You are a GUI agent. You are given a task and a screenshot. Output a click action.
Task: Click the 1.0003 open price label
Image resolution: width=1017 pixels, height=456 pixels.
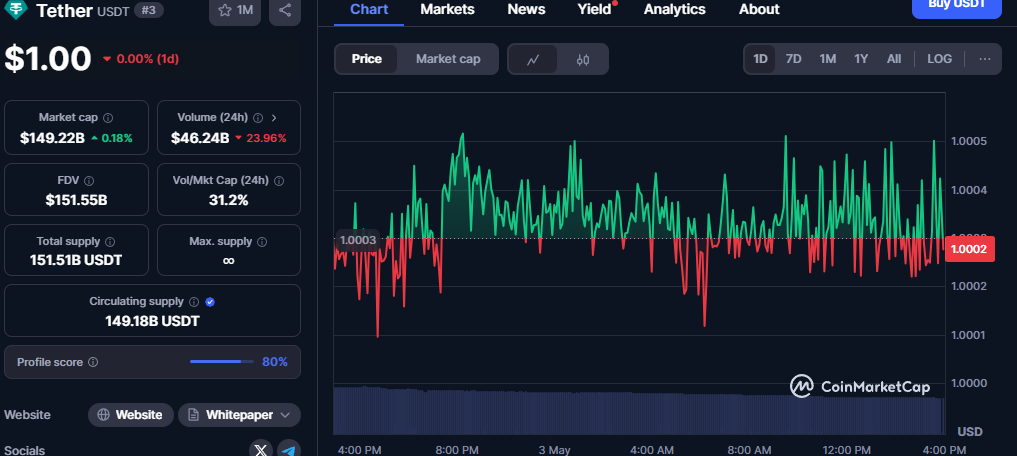[x=358, y=241]
